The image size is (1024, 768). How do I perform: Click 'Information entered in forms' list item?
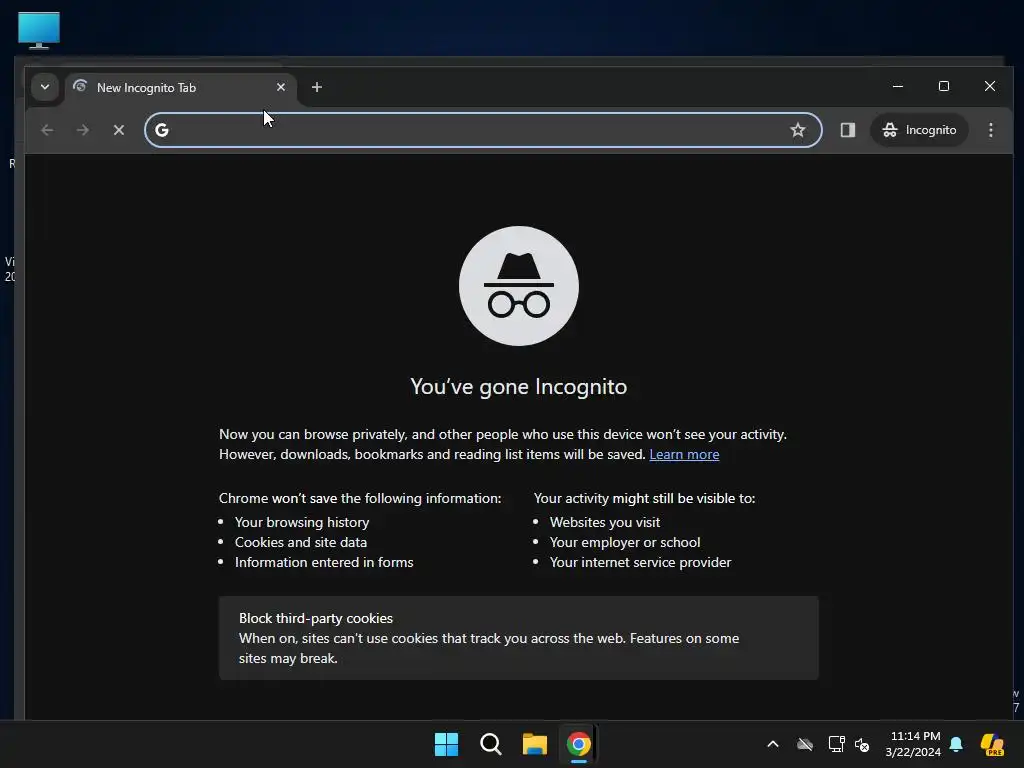pyautogui.click(x=324, y=562)
